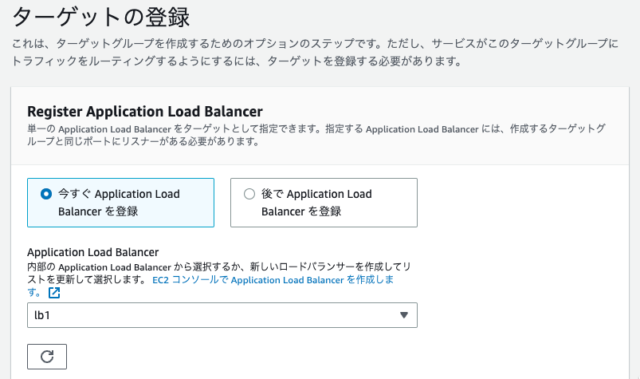This screenshot has height=379, width=640.
Task: Select the 今すぐ Application Load Balancer を登録 radio
Action: point(46,194)
